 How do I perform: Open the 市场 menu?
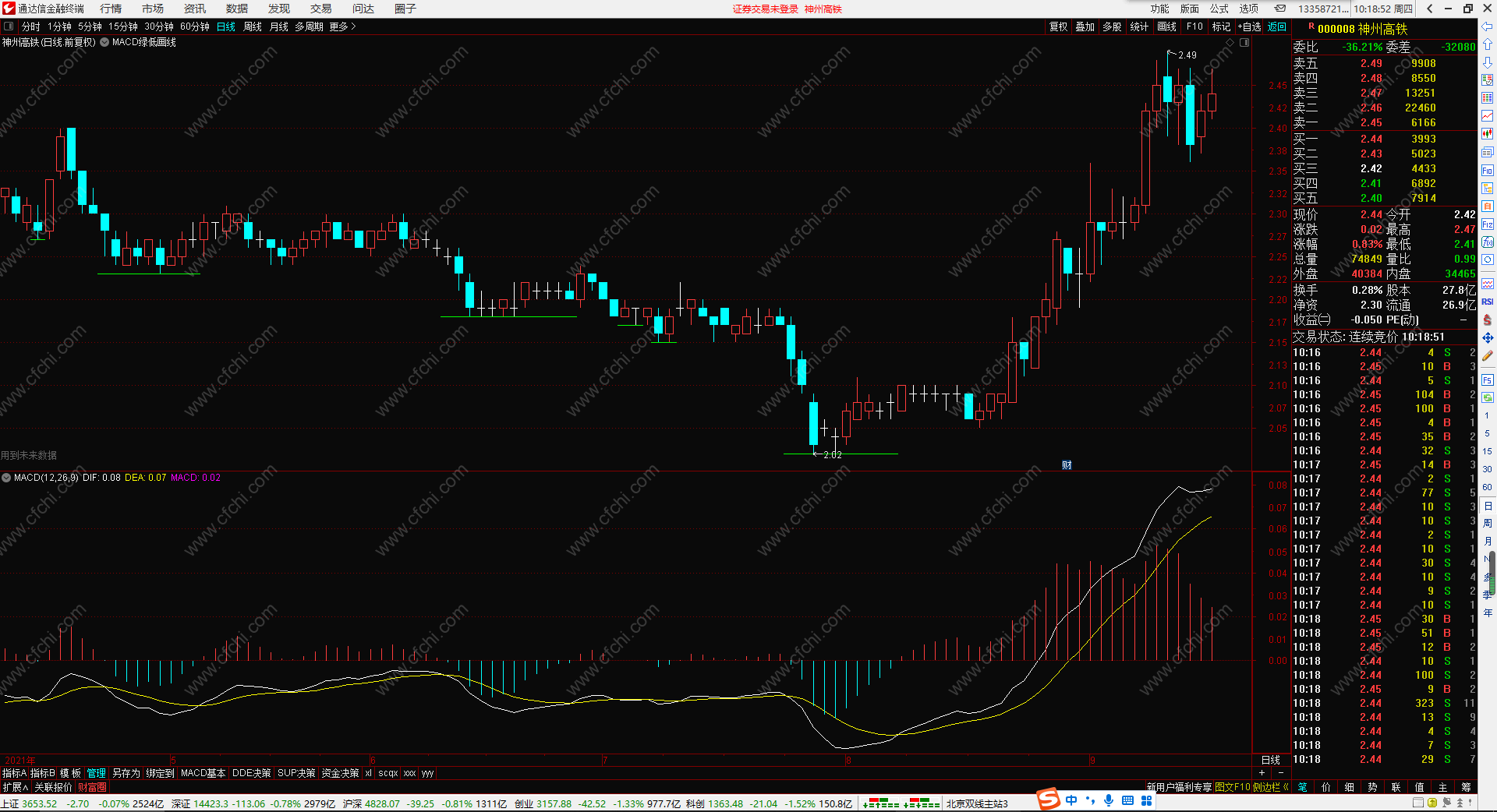(x=153, y=9)
